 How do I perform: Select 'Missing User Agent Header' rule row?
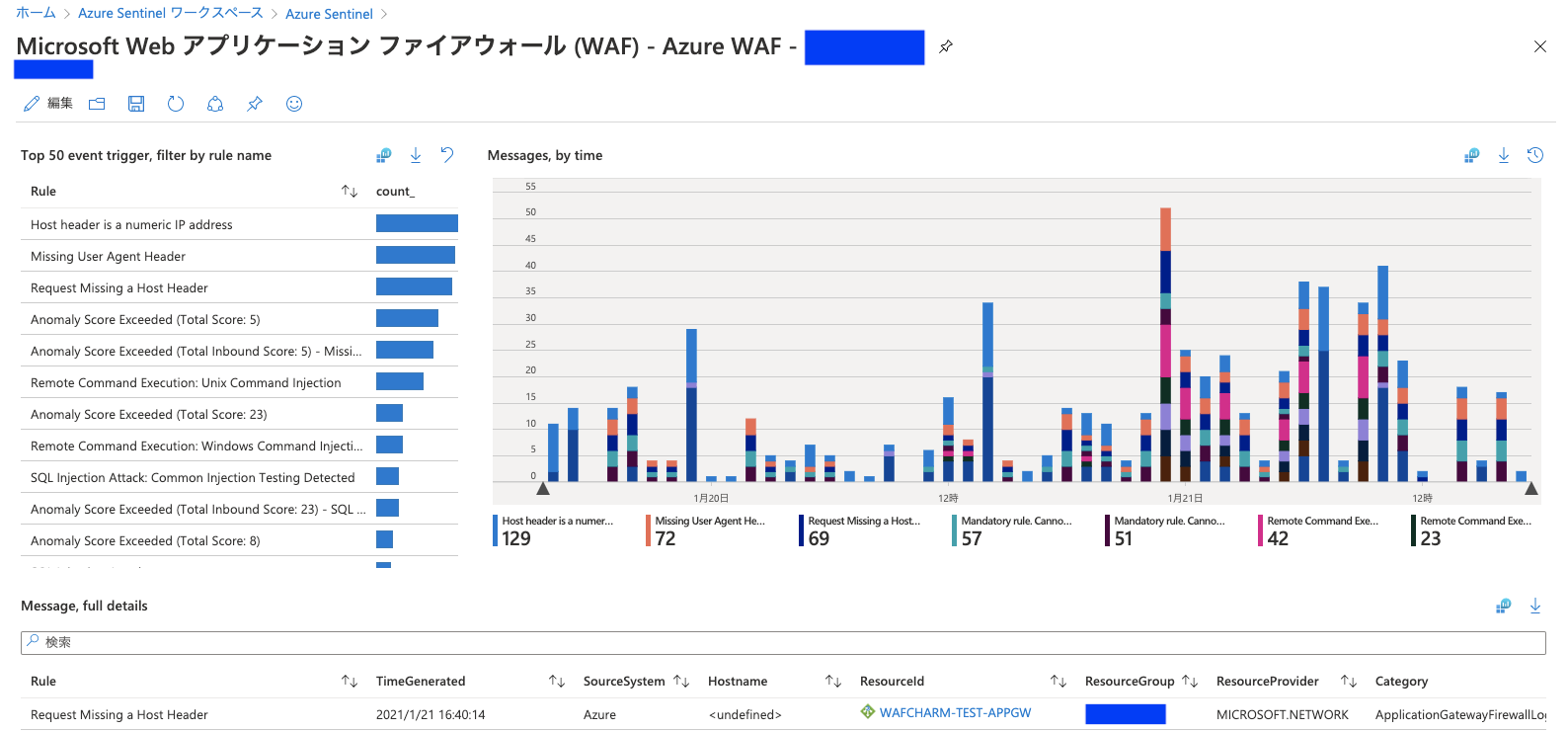click(239, 256)
